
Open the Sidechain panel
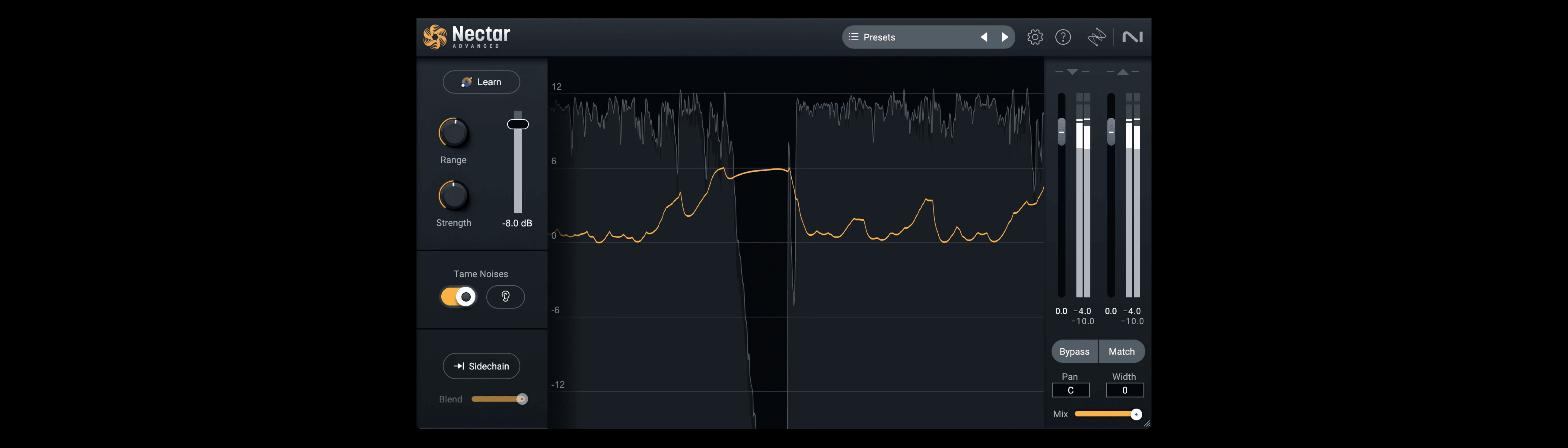481,366
